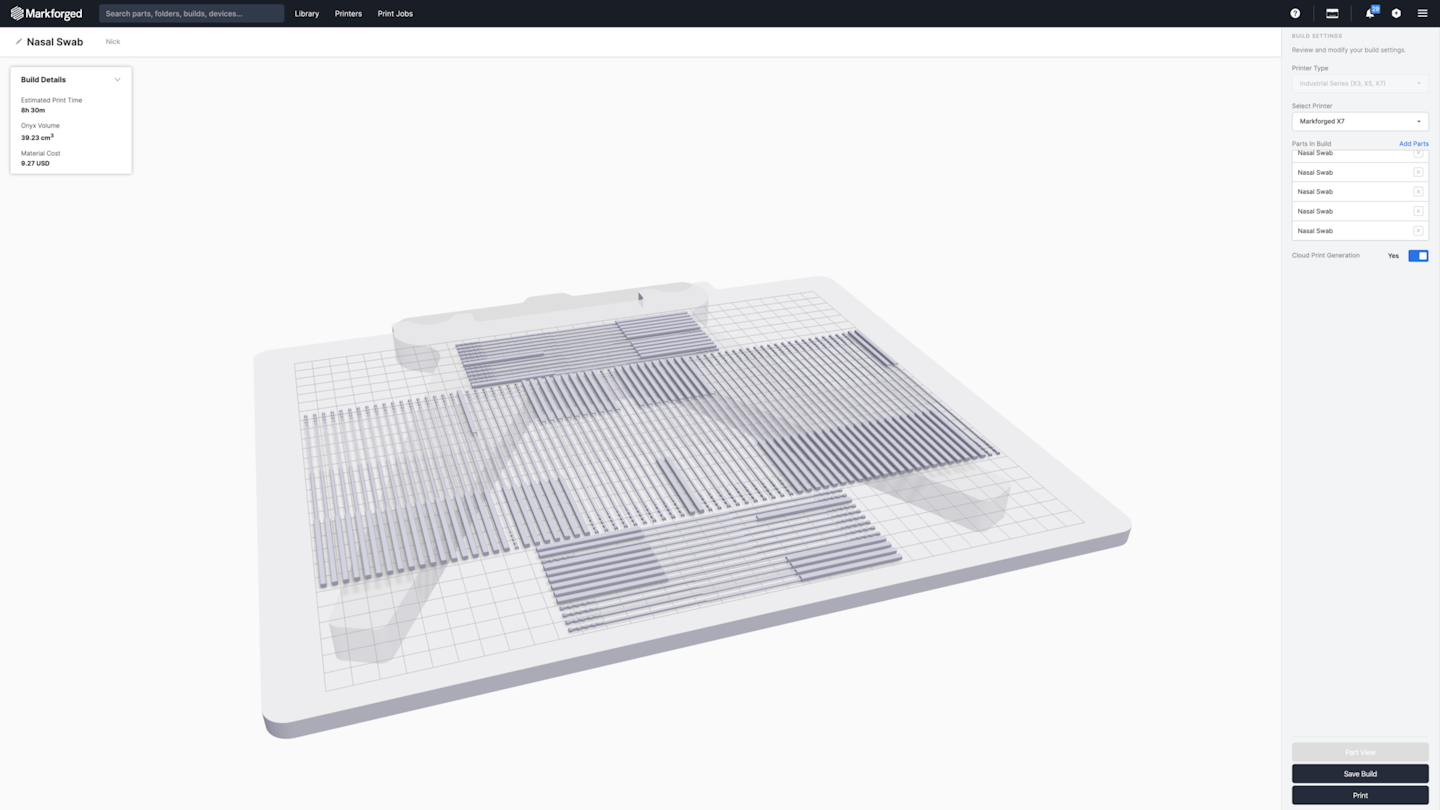Collapse the Build Details panel
This screenshot has width=1440, height=810.
point(117,79)
